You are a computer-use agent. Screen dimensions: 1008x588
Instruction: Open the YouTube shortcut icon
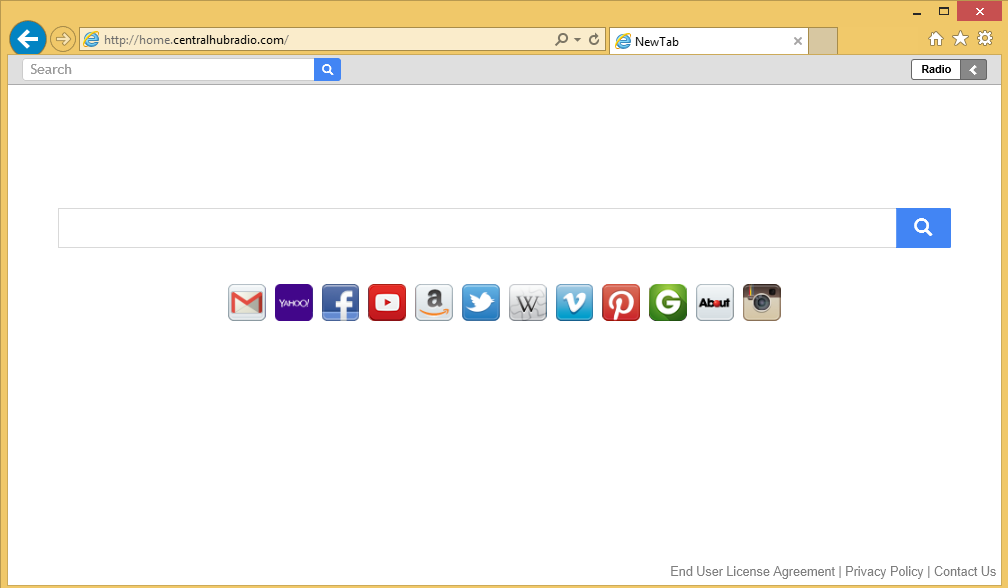pyautogui.click(x=387, y=303)
